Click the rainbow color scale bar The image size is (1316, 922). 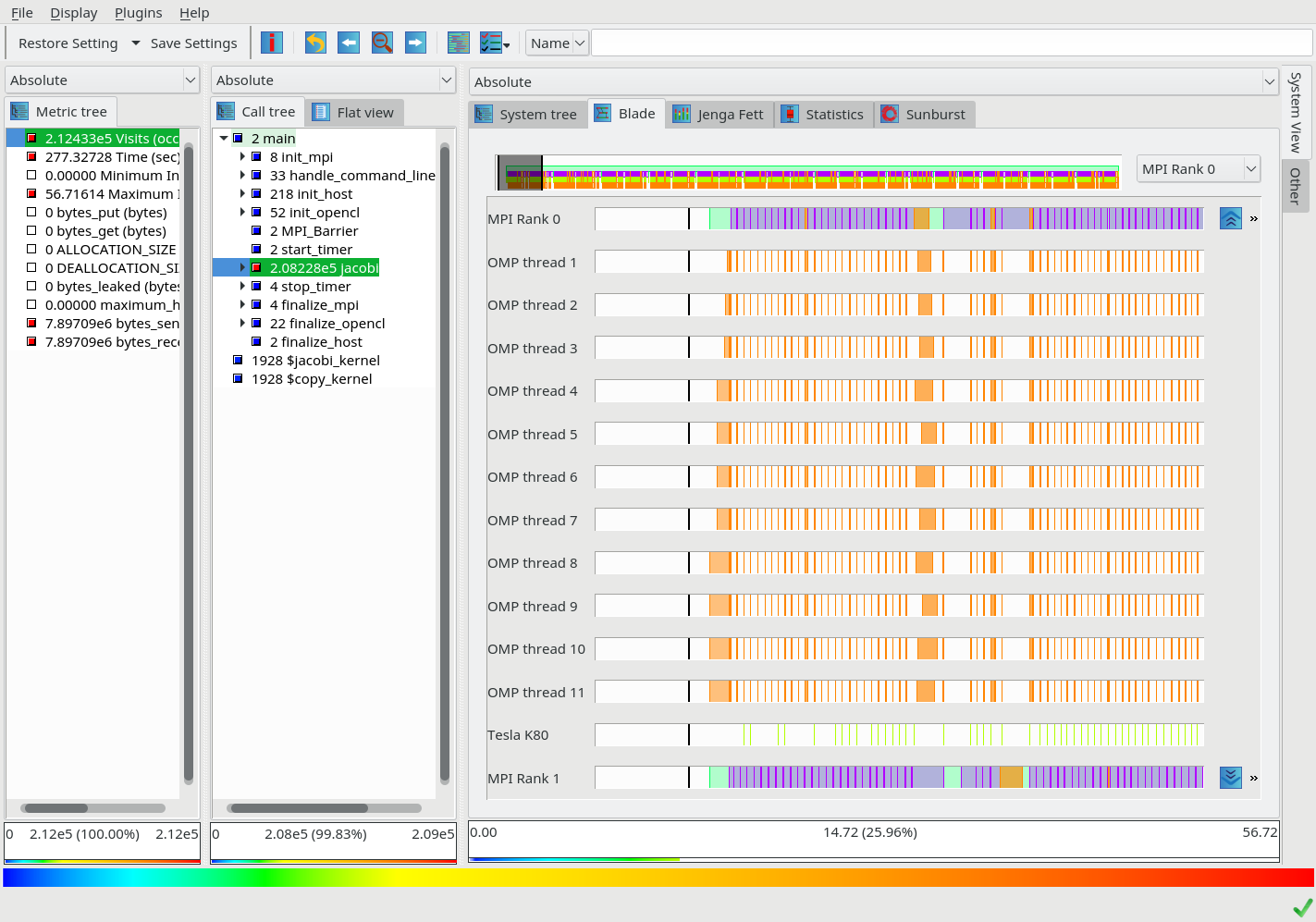[658, 877]
